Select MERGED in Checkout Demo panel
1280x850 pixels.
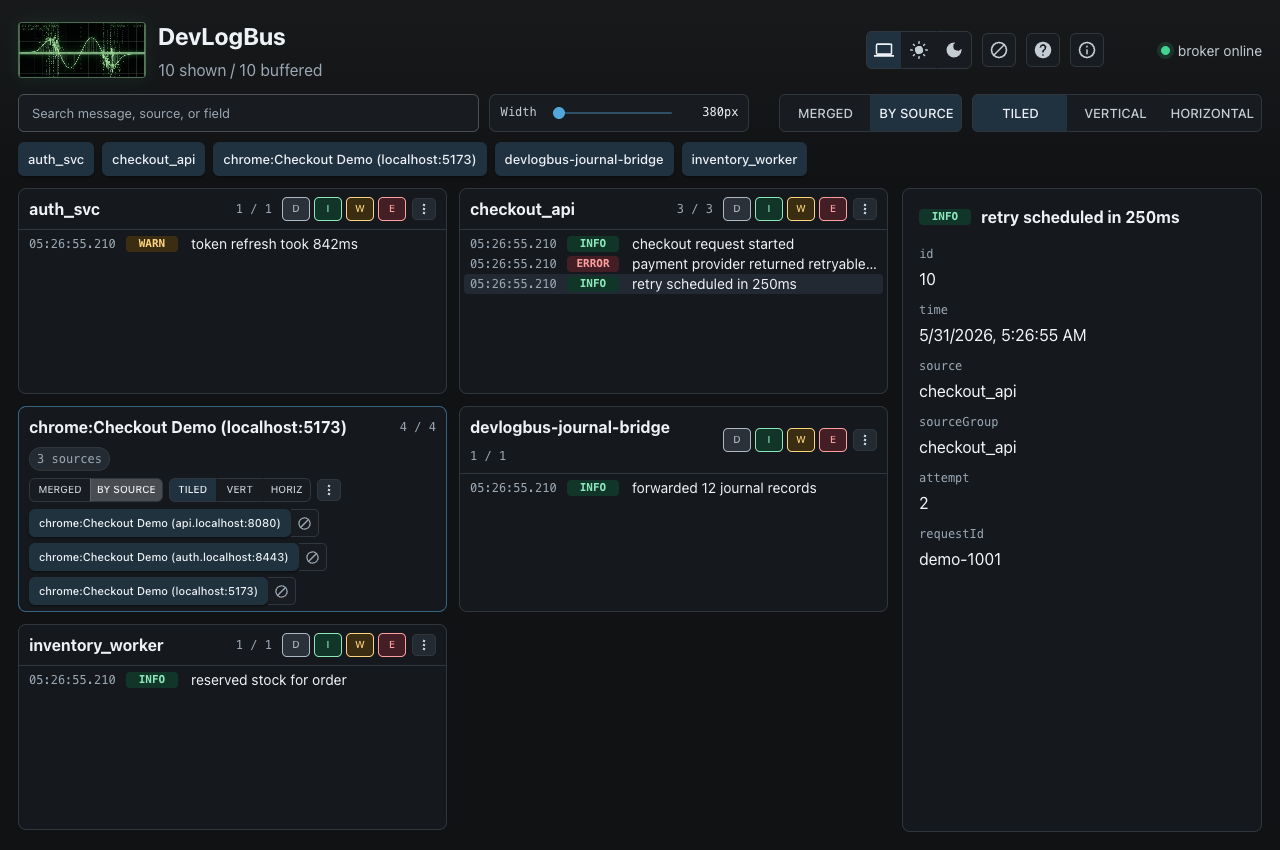pyautogui.click(x=60, y=490)
